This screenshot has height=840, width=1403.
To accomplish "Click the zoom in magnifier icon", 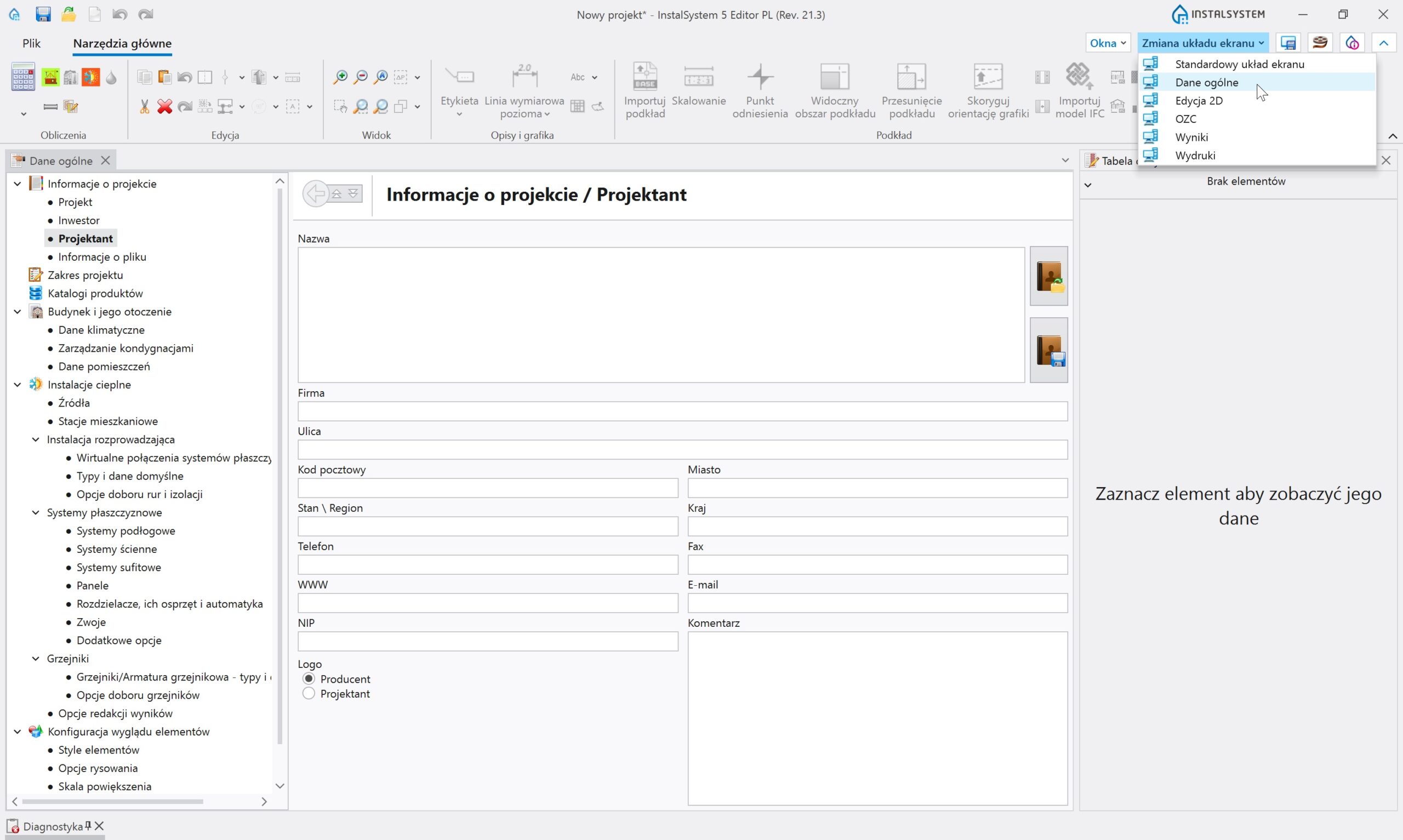I will coord(340,77).
